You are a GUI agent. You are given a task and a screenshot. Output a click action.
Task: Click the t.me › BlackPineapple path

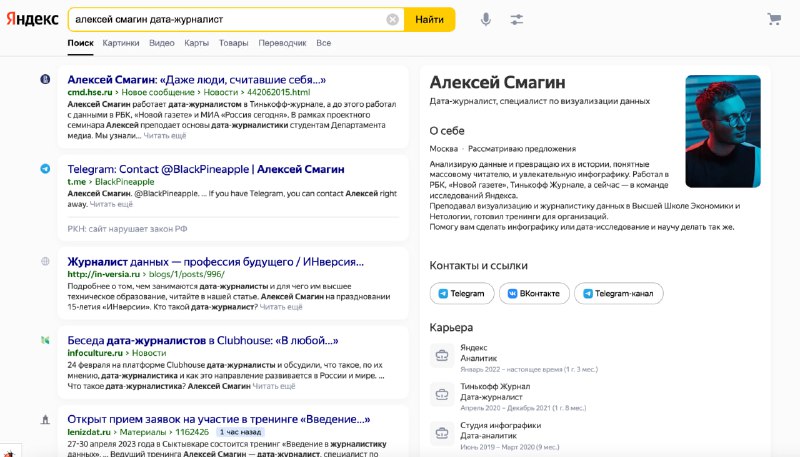pos(111,182)
